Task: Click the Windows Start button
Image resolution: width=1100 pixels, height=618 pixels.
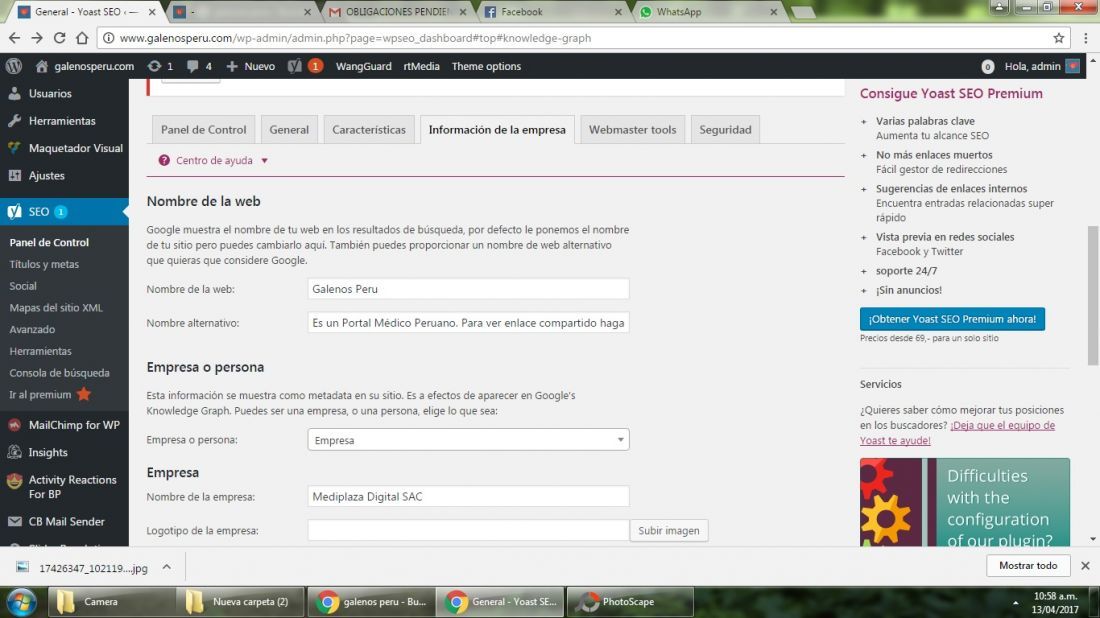Action: [x=22, y=602]
